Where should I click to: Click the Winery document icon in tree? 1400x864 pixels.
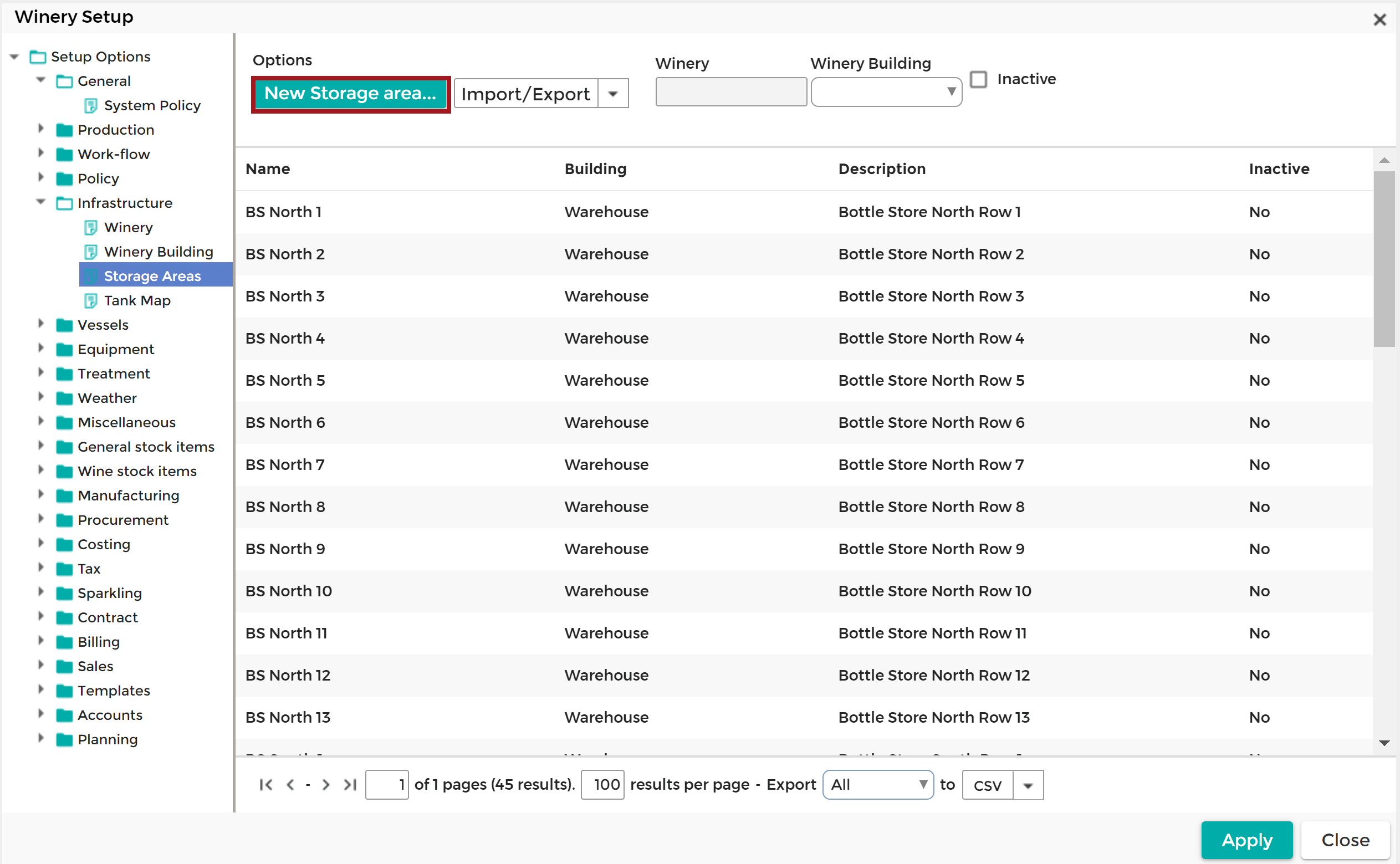click(x=90, y=227)
